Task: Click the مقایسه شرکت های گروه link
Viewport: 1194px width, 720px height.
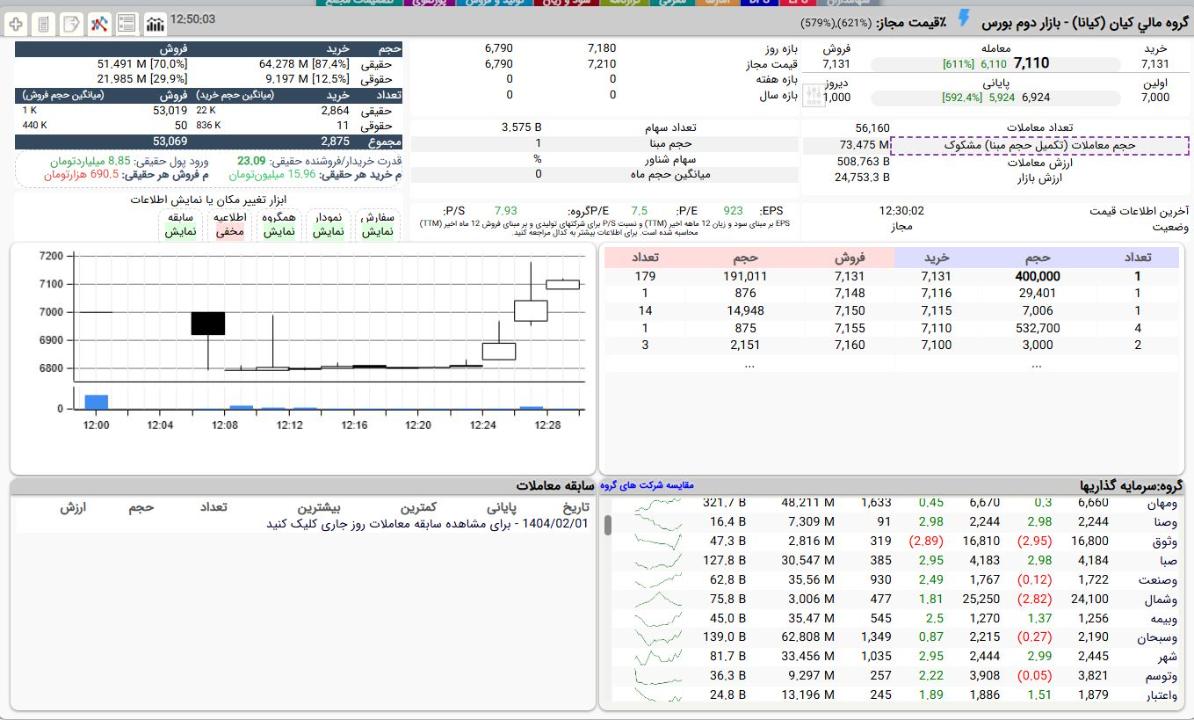Action: tap(652, 485)
